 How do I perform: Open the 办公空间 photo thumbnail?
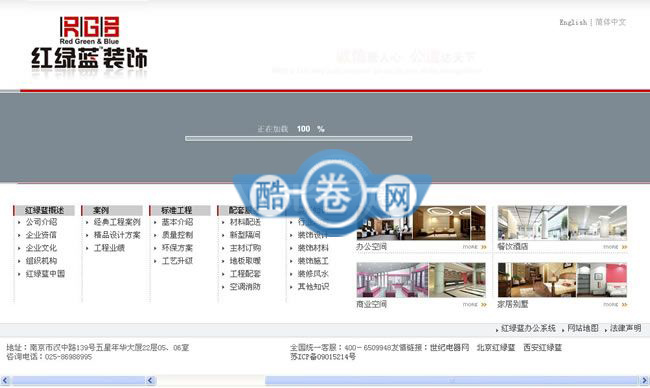coord(421,223)
